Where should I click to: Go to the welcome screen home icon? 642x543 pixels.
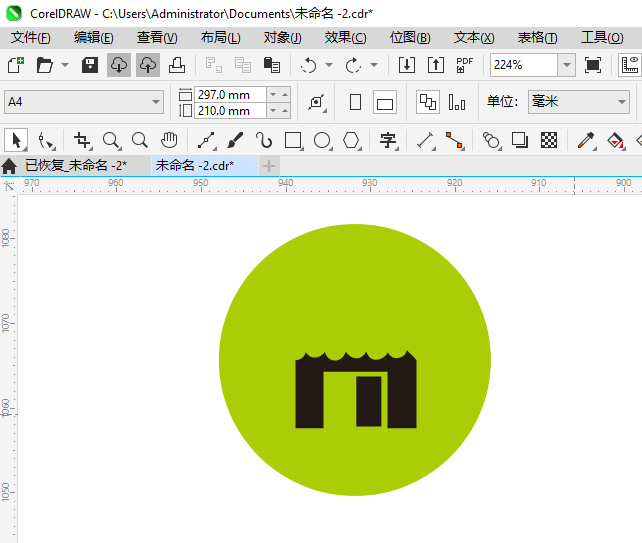9,166
